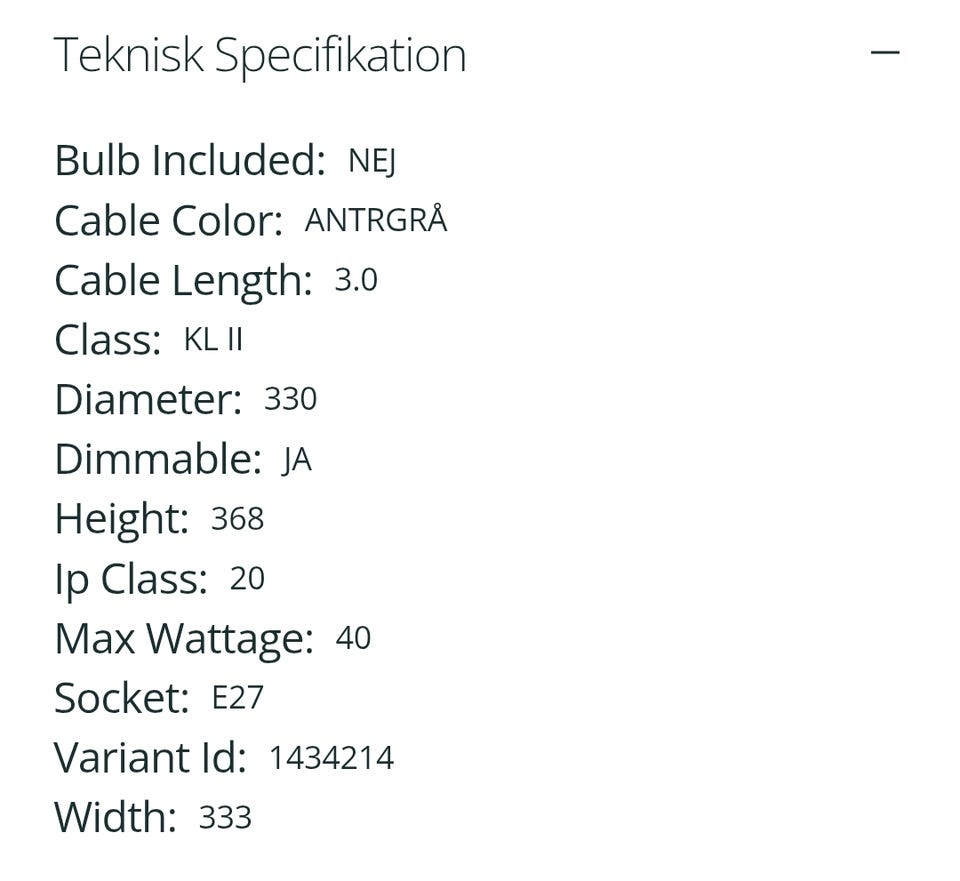This screenshot has height=881, width=960.
Task: Click the Teknisk Specifikation heading
Action: (x=259, y=55)
